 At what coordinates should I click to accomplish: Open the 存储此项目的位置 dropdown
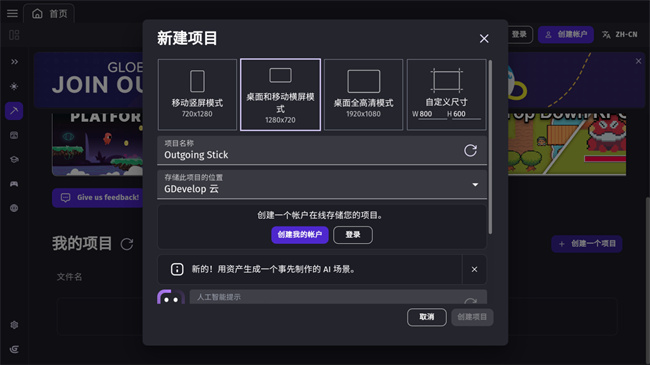pos(322,185)
